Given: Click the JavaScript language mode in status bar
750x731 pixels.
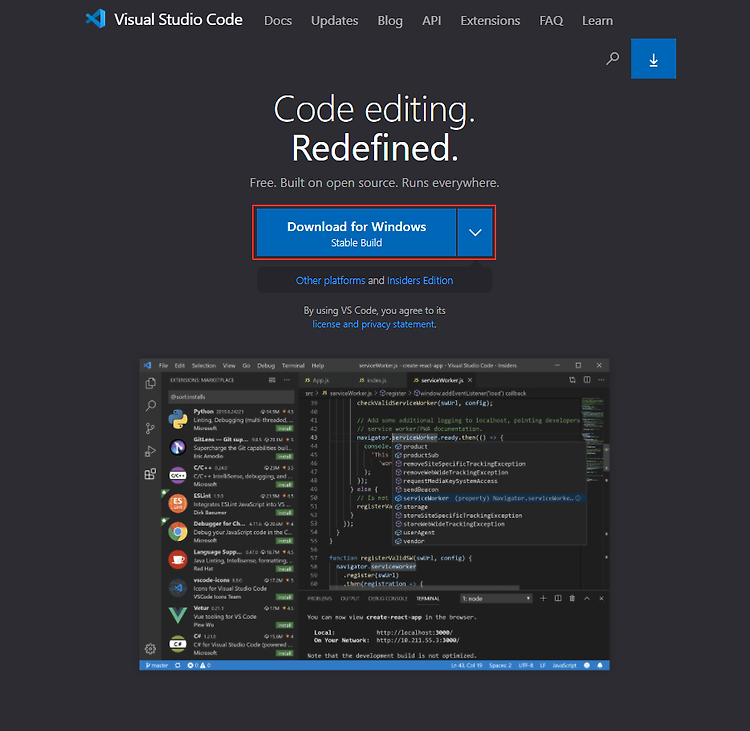Looking at the screenshot, I should (564, 665).
